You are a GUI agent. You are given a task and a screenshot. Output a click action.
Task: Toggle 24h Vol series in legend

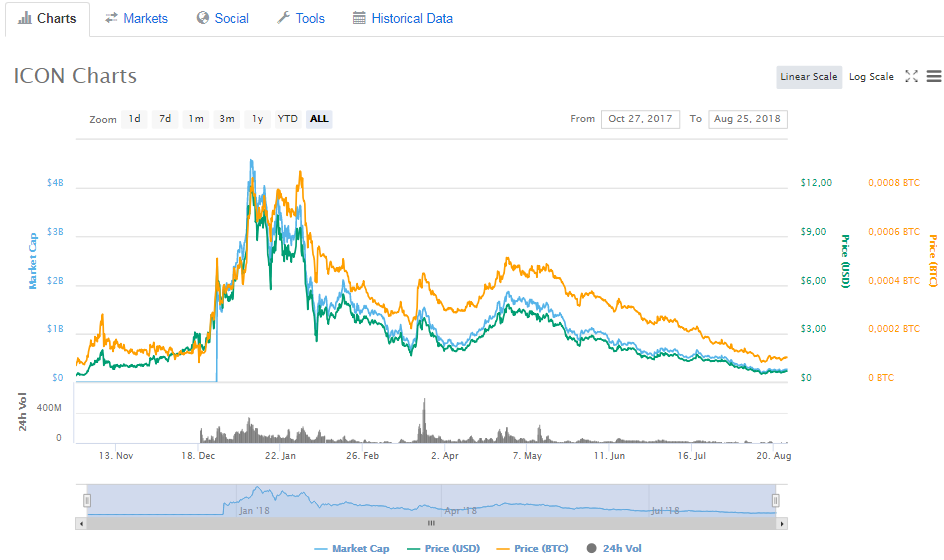[x=614, y=549]
